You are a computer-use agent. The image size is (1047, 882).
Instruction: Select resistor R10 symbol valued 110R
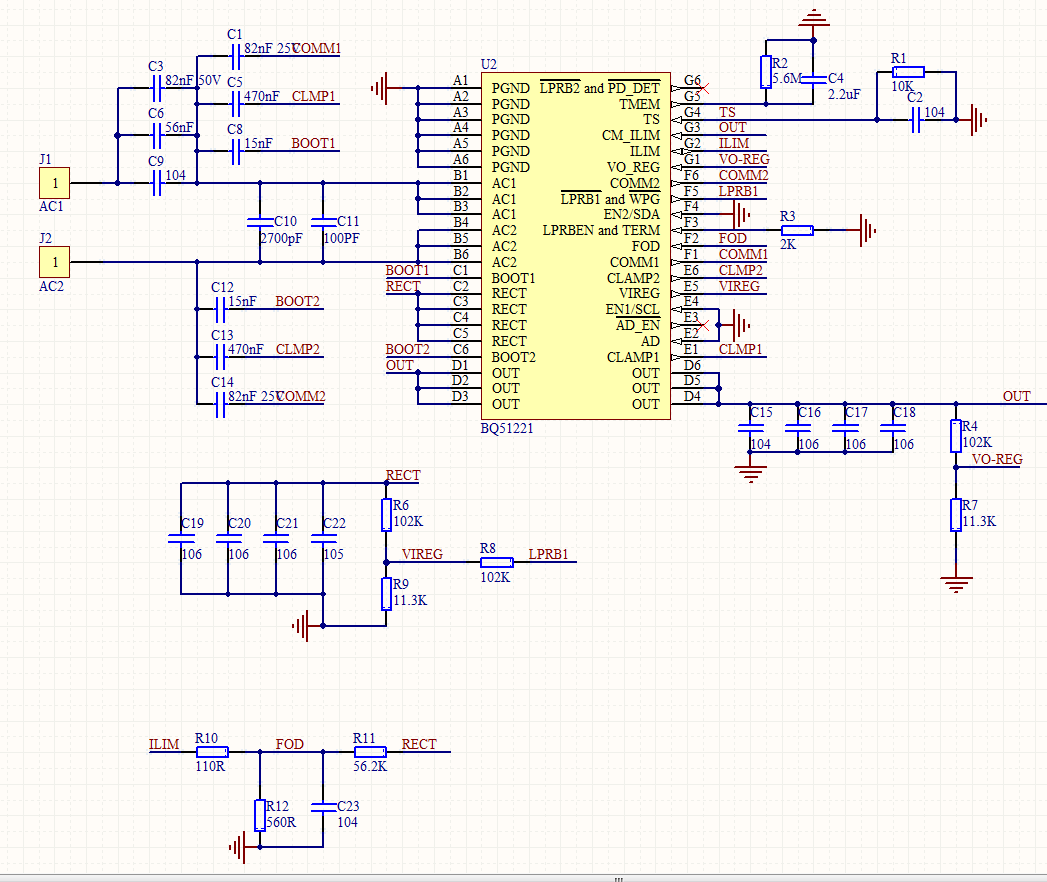click(212, 752)
